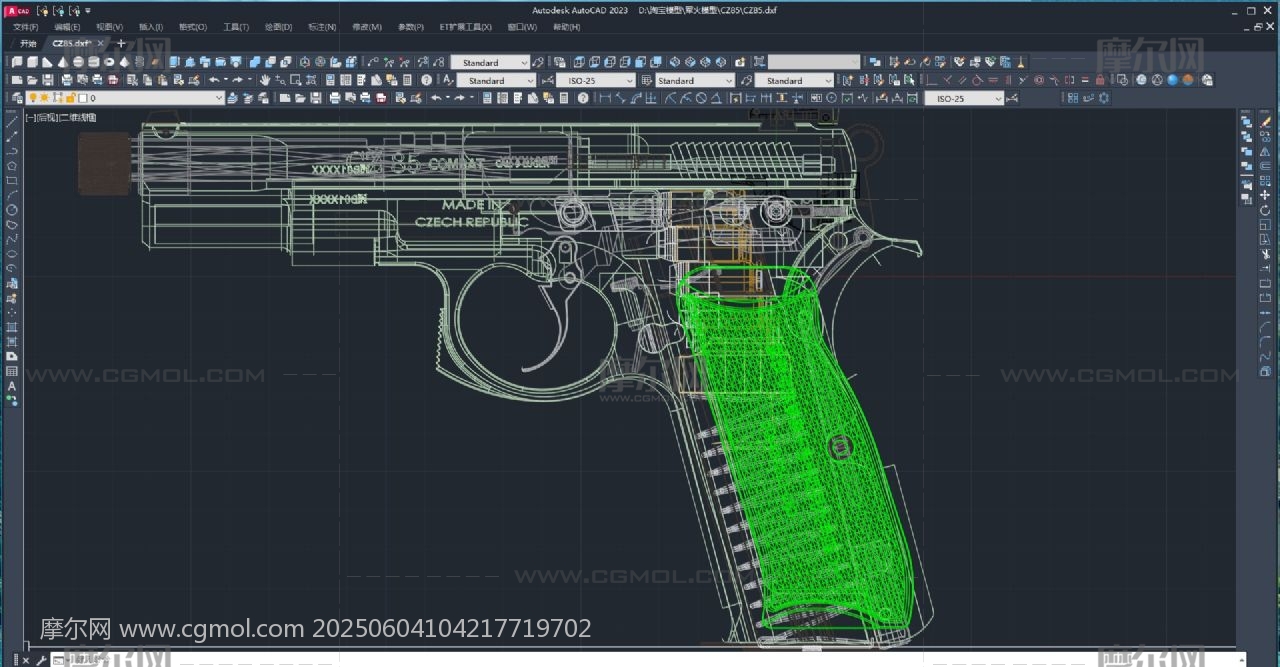This screenshot has width=1280, height=667.
Task: Select the Multiline Text tool
Action: tap(12, 386)
